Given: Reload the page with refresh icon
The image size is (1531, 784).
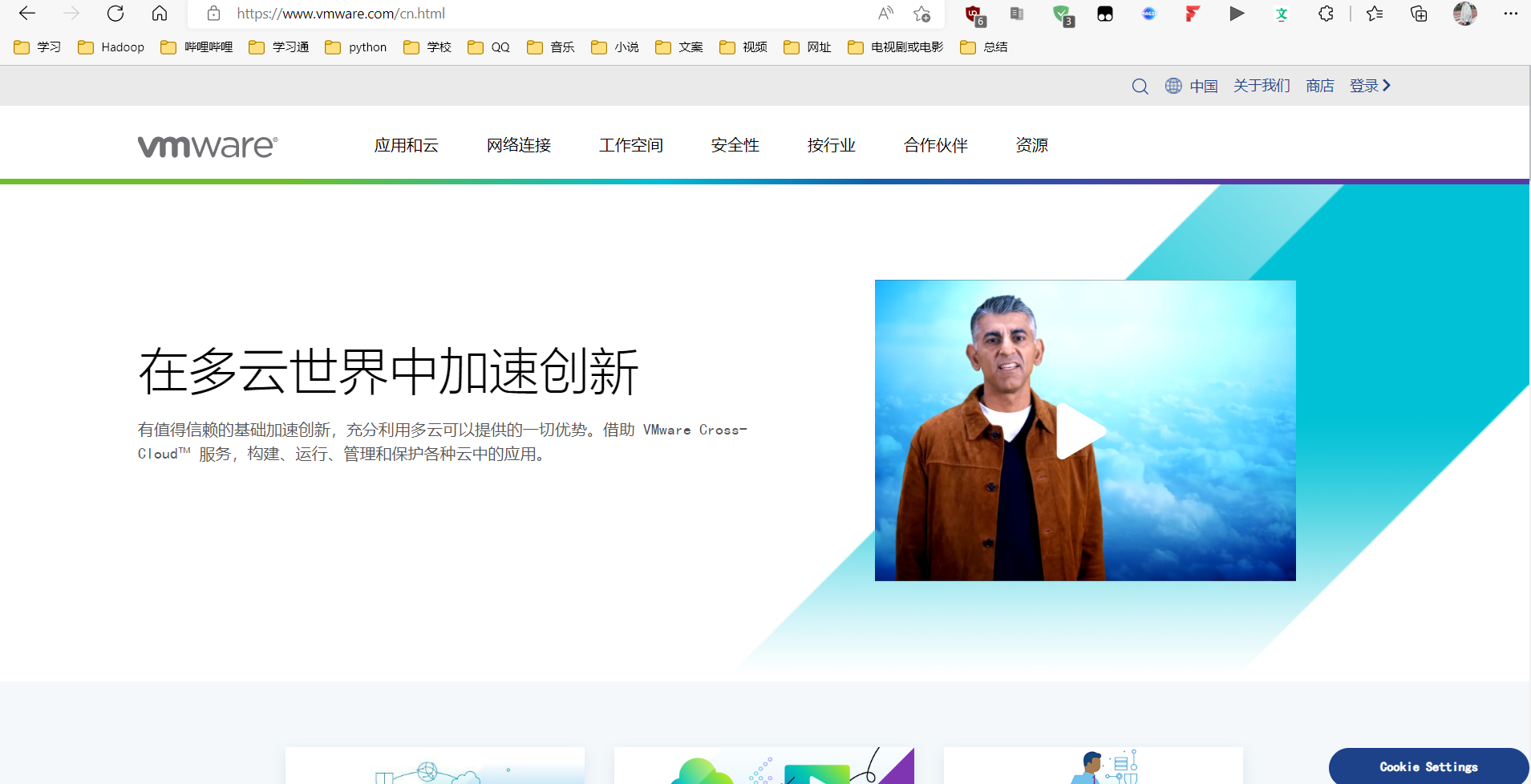Looking at the screenshot, I should click(115, 14).
